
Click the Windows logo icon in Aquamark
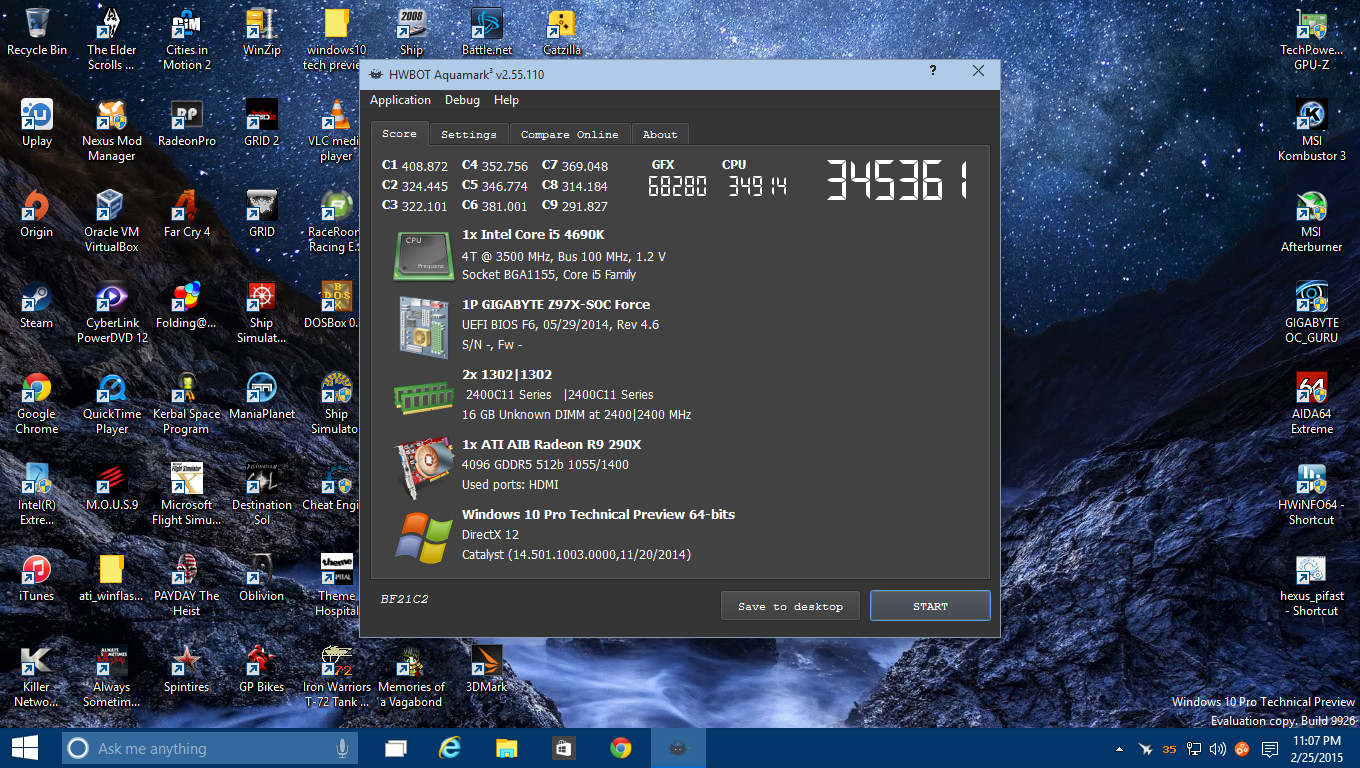pos(422,538)
